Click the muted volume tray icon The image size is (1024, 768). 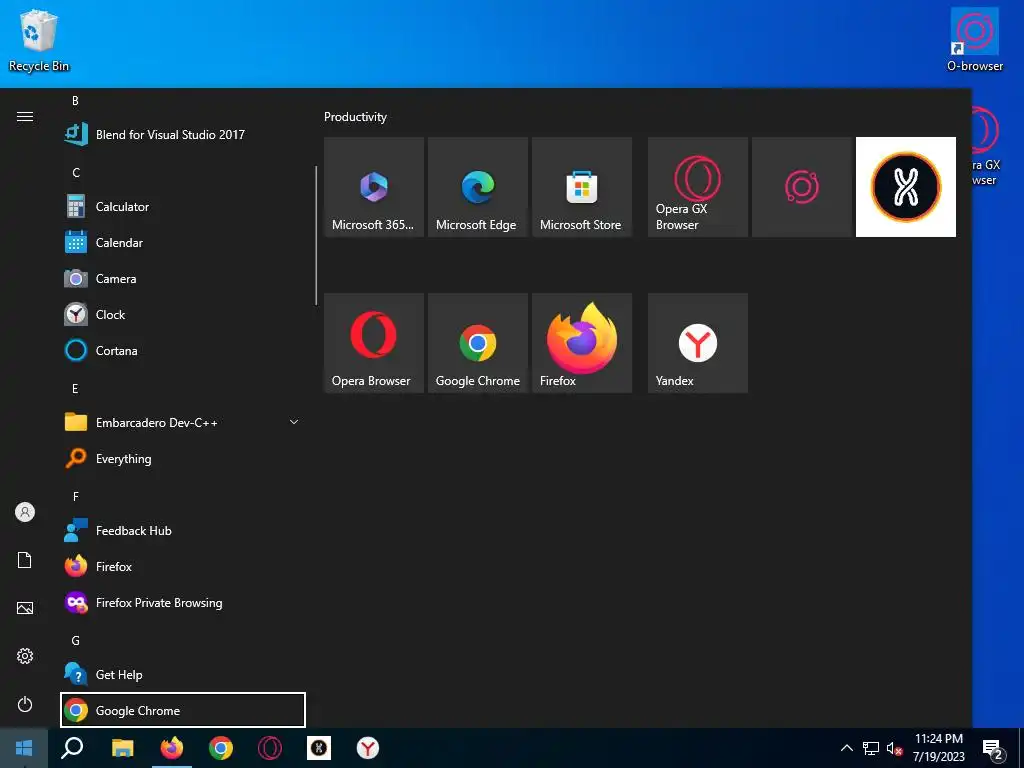point(895,748)
